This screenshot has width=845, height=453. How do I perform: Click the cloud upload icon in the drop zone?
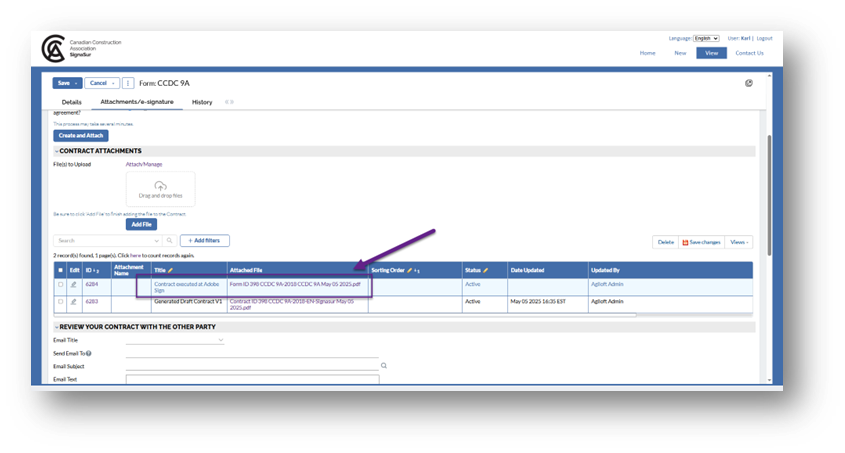pyautogui.click(x=160, y=185)
